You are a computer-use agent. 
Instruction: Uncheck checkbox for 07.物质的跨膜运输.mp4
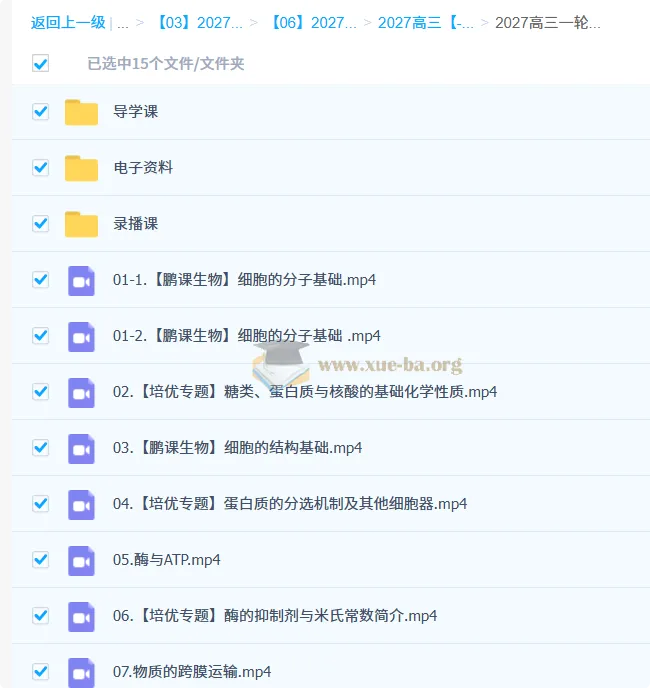(40, 672)
